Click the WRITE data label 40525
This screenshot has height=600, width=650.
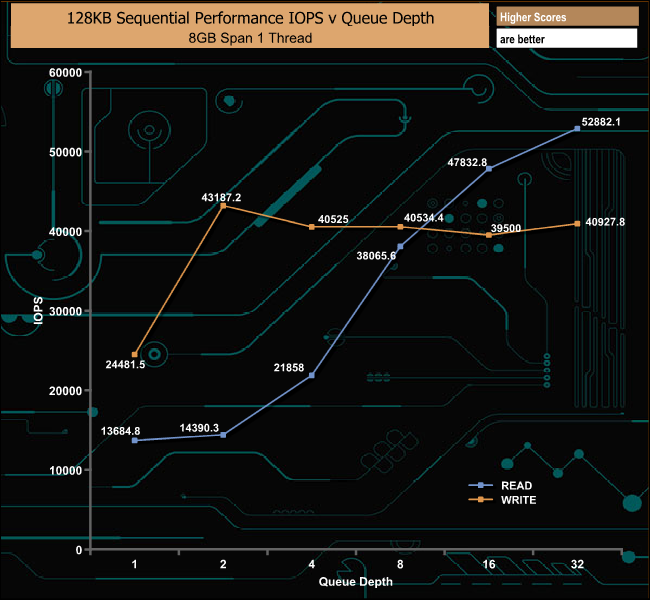point(333,219)
